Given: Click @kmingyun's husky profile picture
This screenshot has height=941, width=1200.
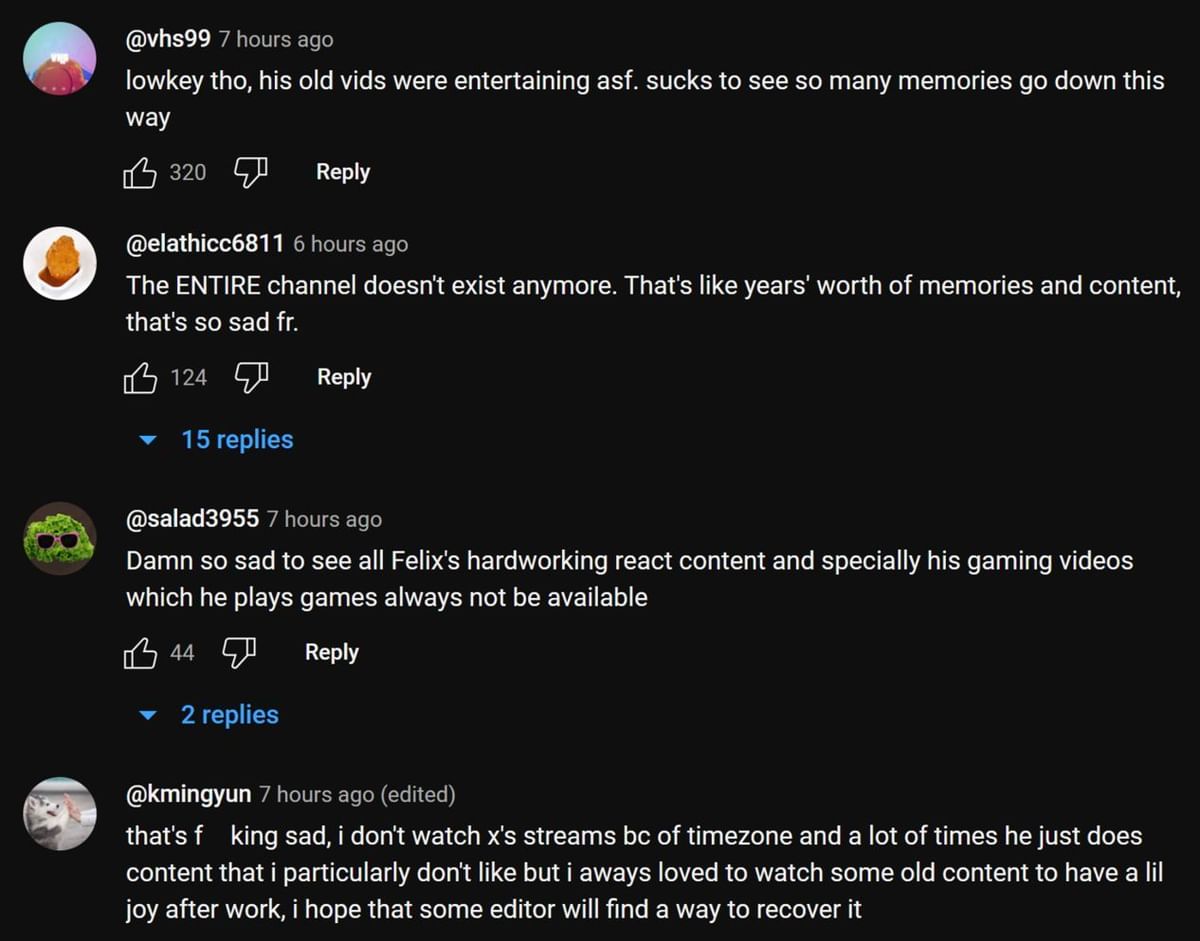Looking at the screenshot, I should pos(60,813).
